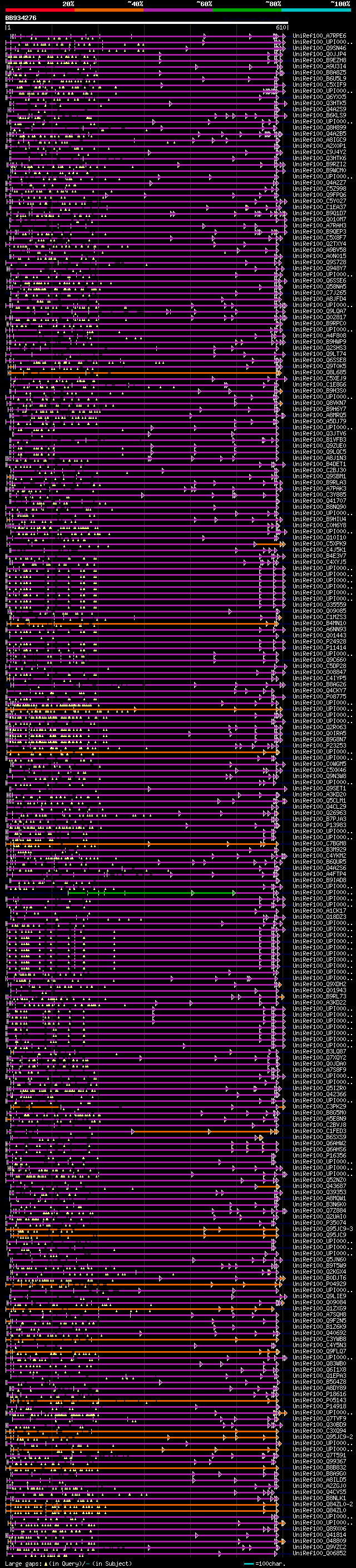Select the UniRef100_Q7XQY2 label

(319, 1057)
